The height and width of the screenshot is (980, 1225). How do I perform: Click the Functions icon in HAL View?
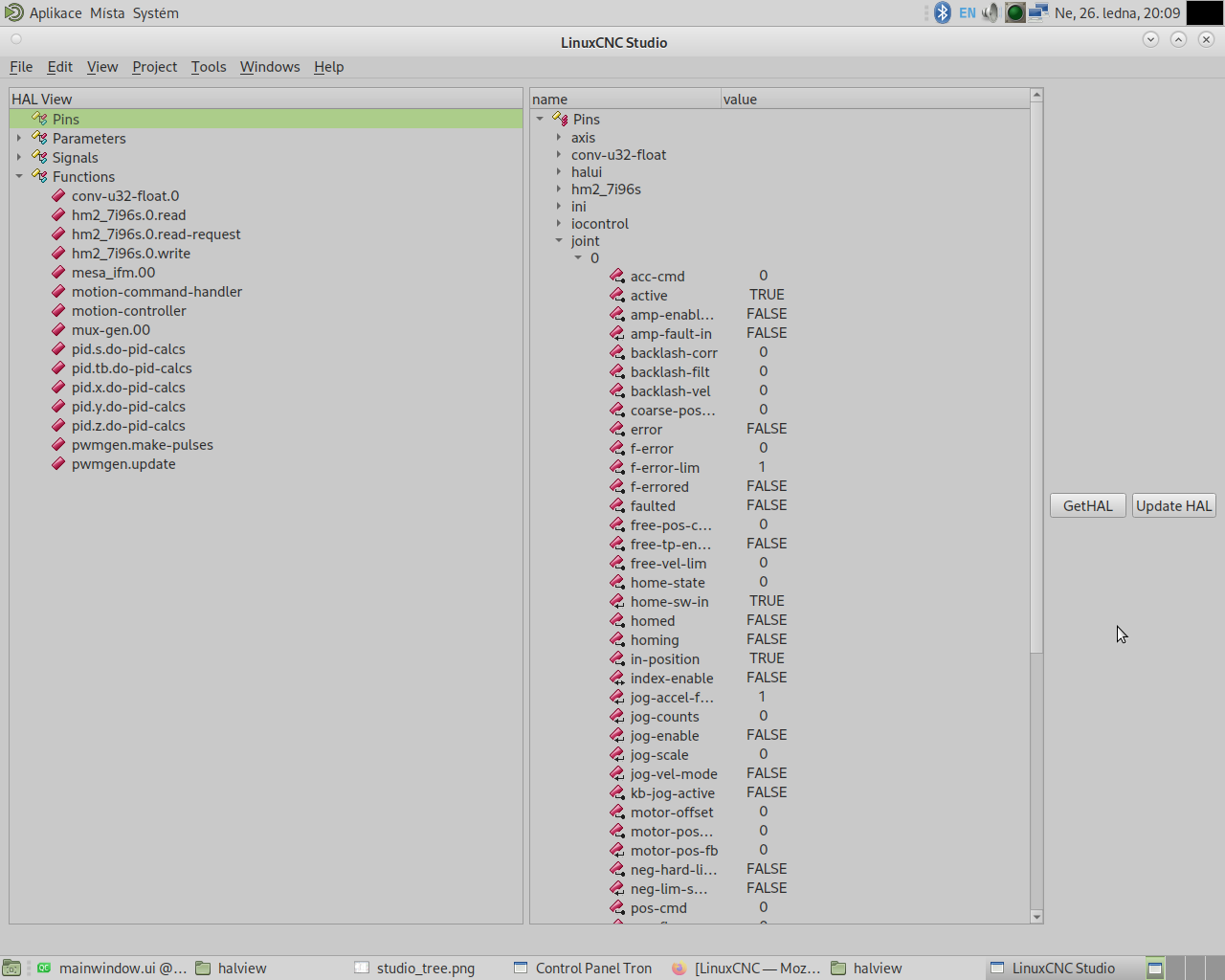pos(39,176)
